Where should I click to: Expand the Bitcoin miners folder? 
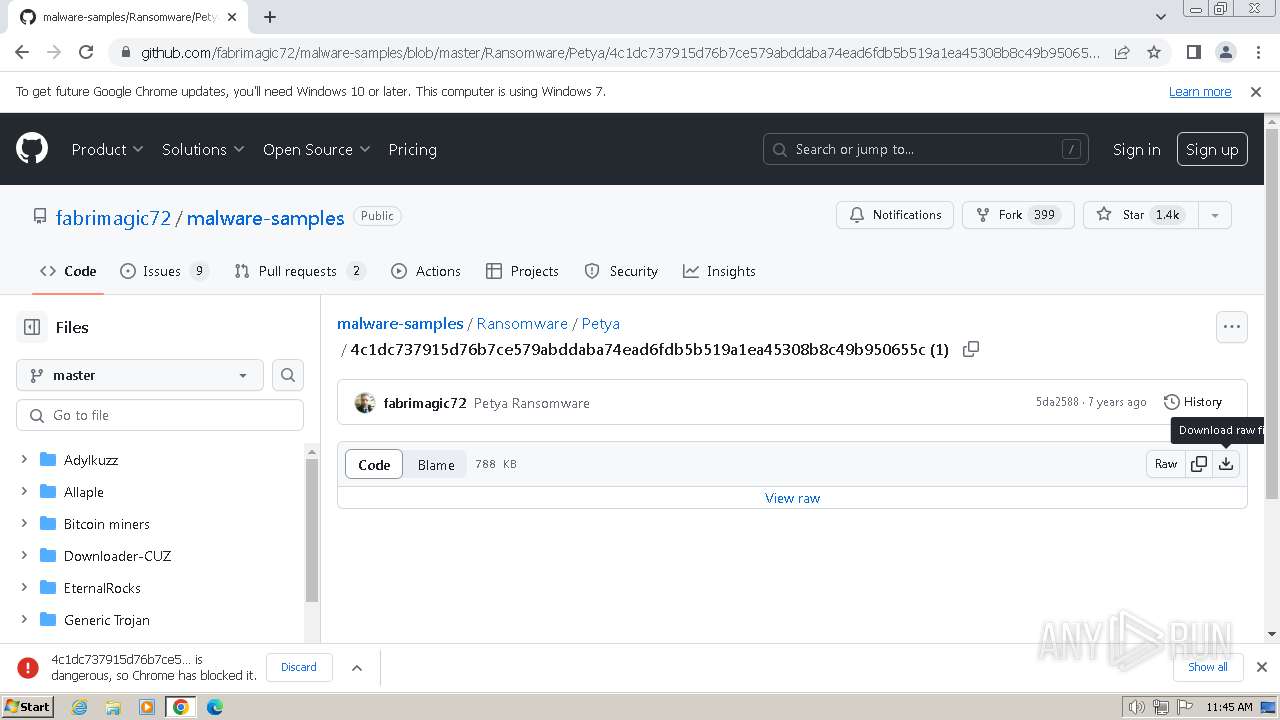point(24,524)
